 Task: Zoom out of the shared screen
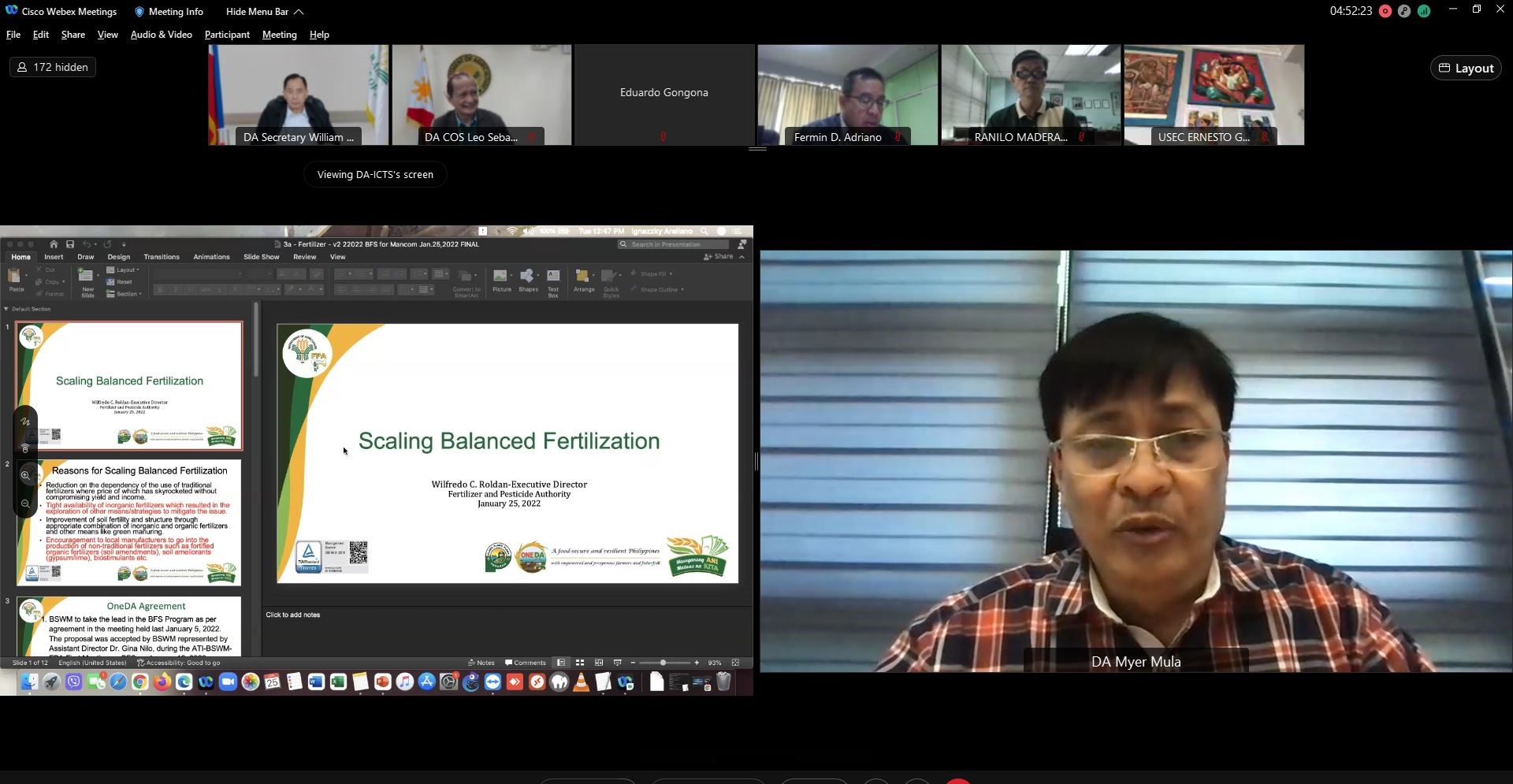pyautogui.click(x=25, y=503)
